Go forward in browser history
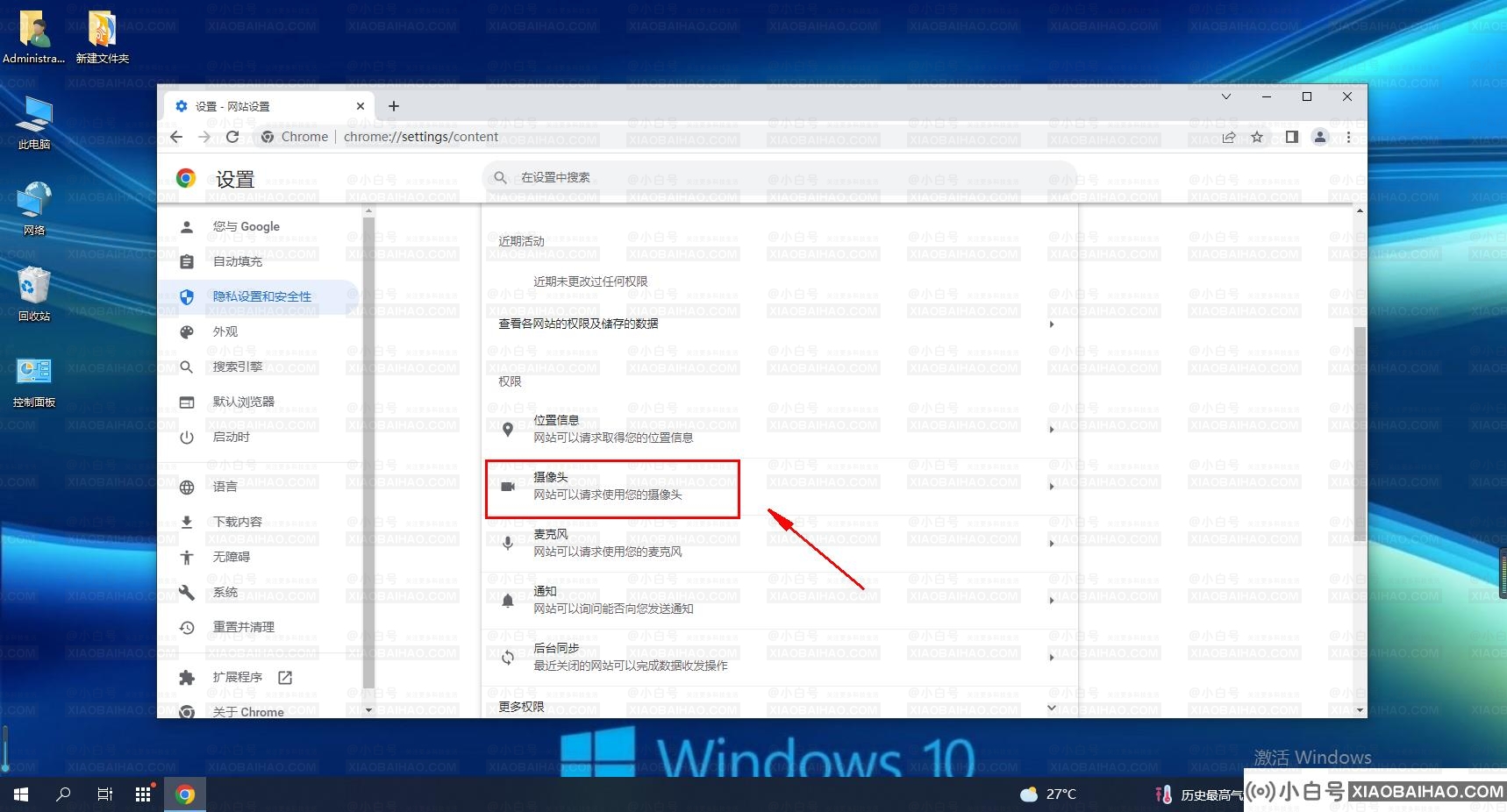The width and height of the screenshot is (1507, 812). pos(204,137)
